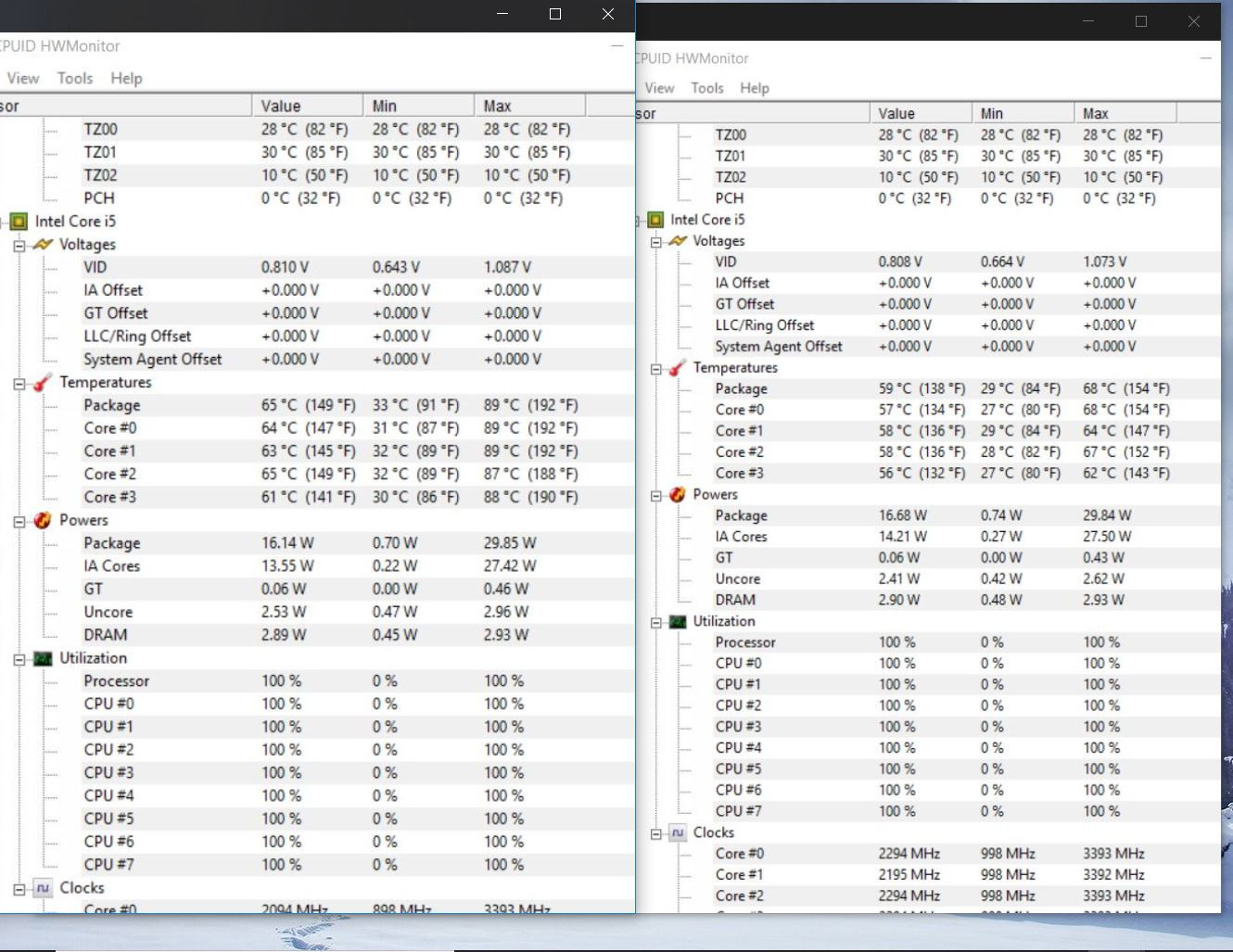Collapse Powers node in left window

(x=19, y=522)
